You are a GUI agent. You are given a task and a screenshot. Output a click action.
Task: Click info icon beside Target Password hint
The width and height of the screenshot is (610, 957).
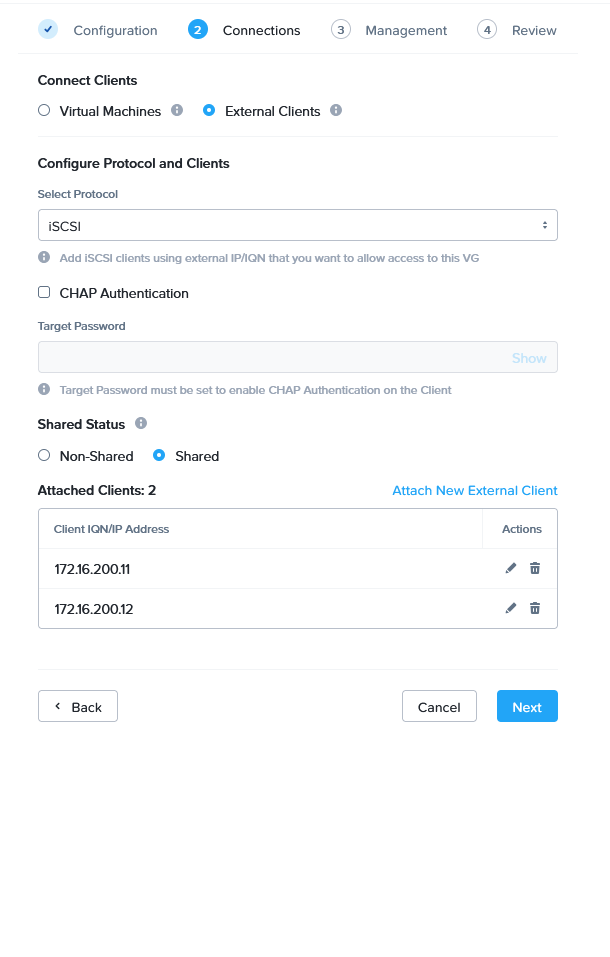pyautogui.click(x=44, y=389)
